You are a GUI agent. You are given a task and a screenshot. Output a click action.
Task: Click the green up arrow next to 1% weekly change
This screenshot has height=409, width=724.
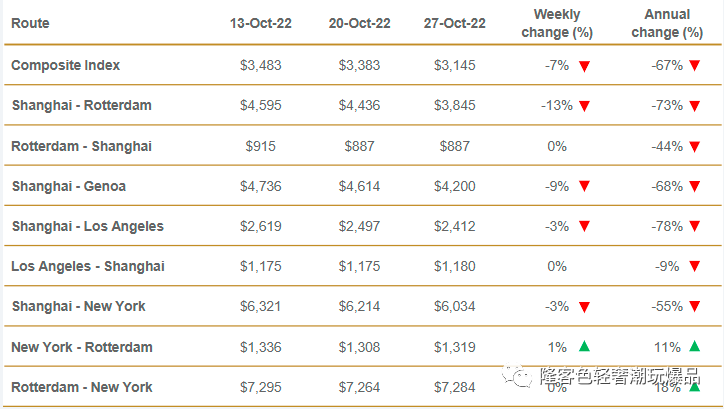pos(584,346)
